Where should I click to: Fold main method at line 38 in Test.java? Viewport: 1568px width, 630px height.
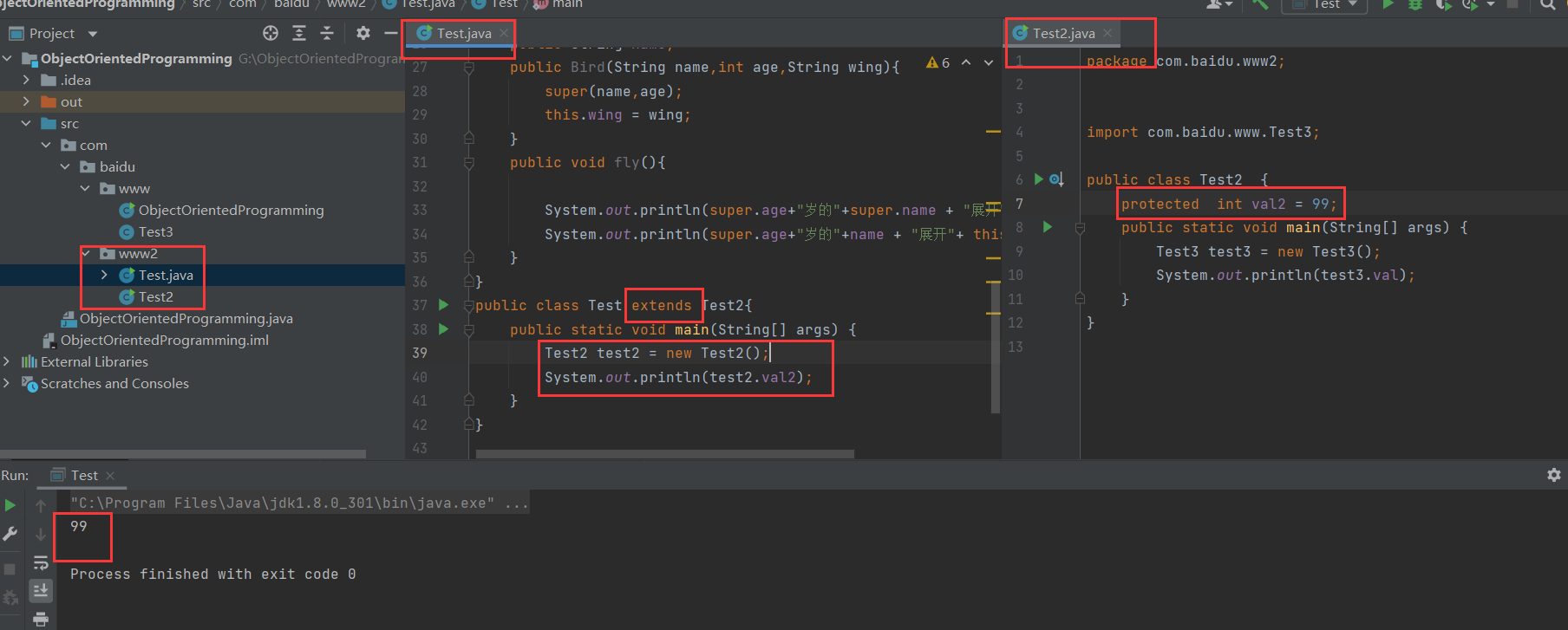point(468,329)
